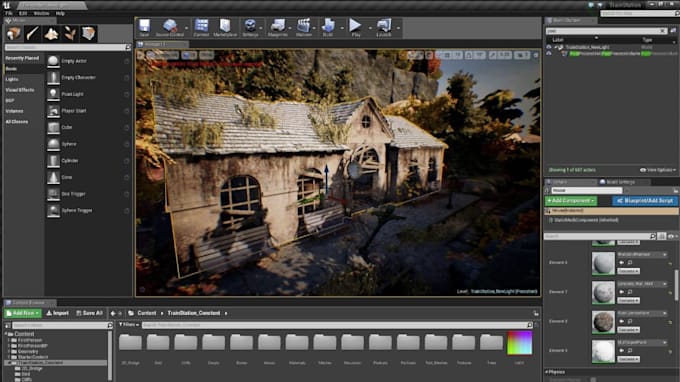The image size is (680, 382).
Task: Pick the Cone shape icon
Action: click(53, 177)
